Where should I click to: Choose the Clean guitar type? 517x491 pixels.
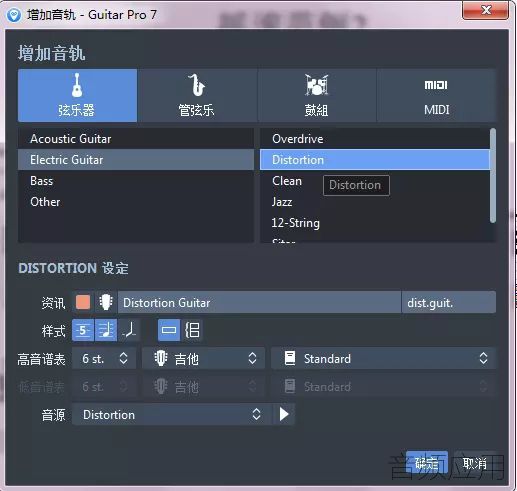click(x=375, y=181)
